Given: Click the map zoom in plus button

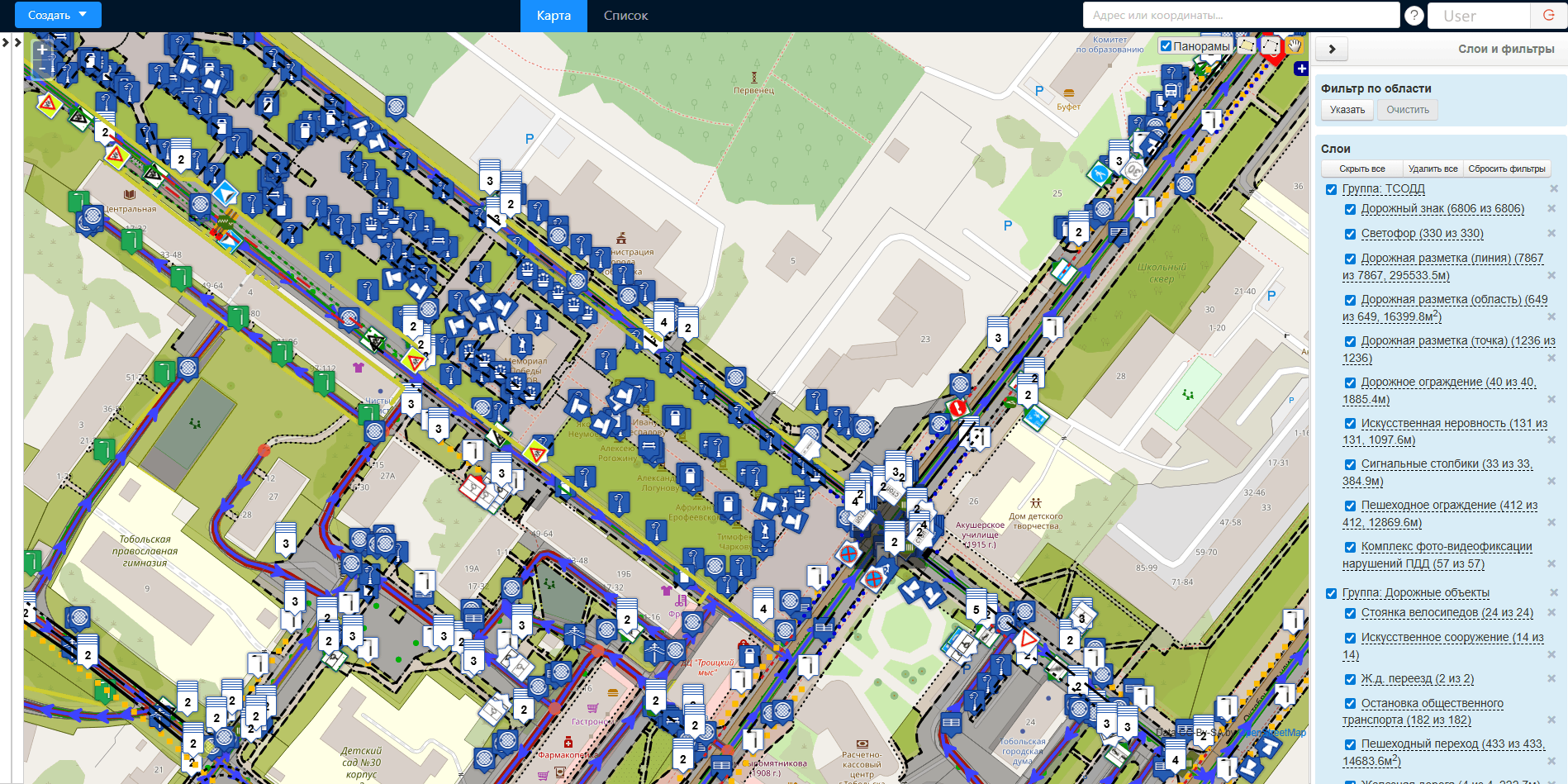Looking at the screenshot, I should [x=42, y=50].
